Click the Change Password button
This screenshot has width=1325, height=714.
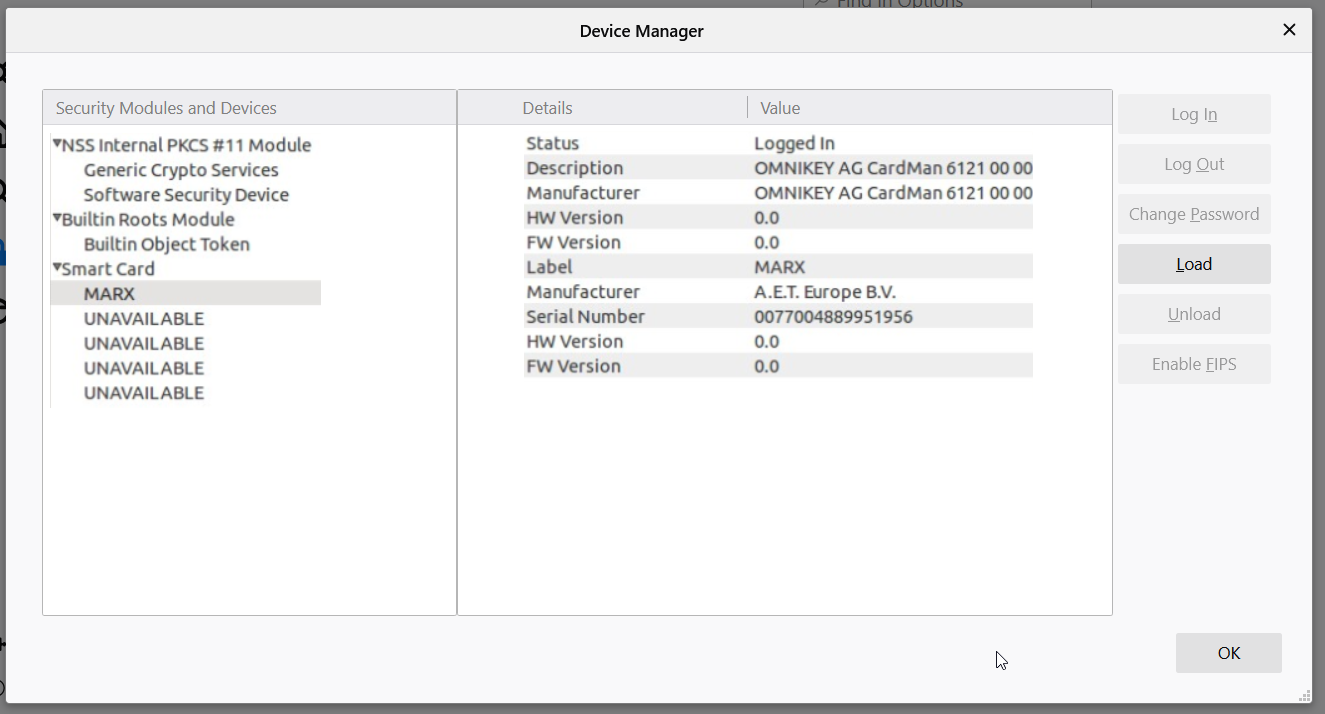pos(1194,214)
